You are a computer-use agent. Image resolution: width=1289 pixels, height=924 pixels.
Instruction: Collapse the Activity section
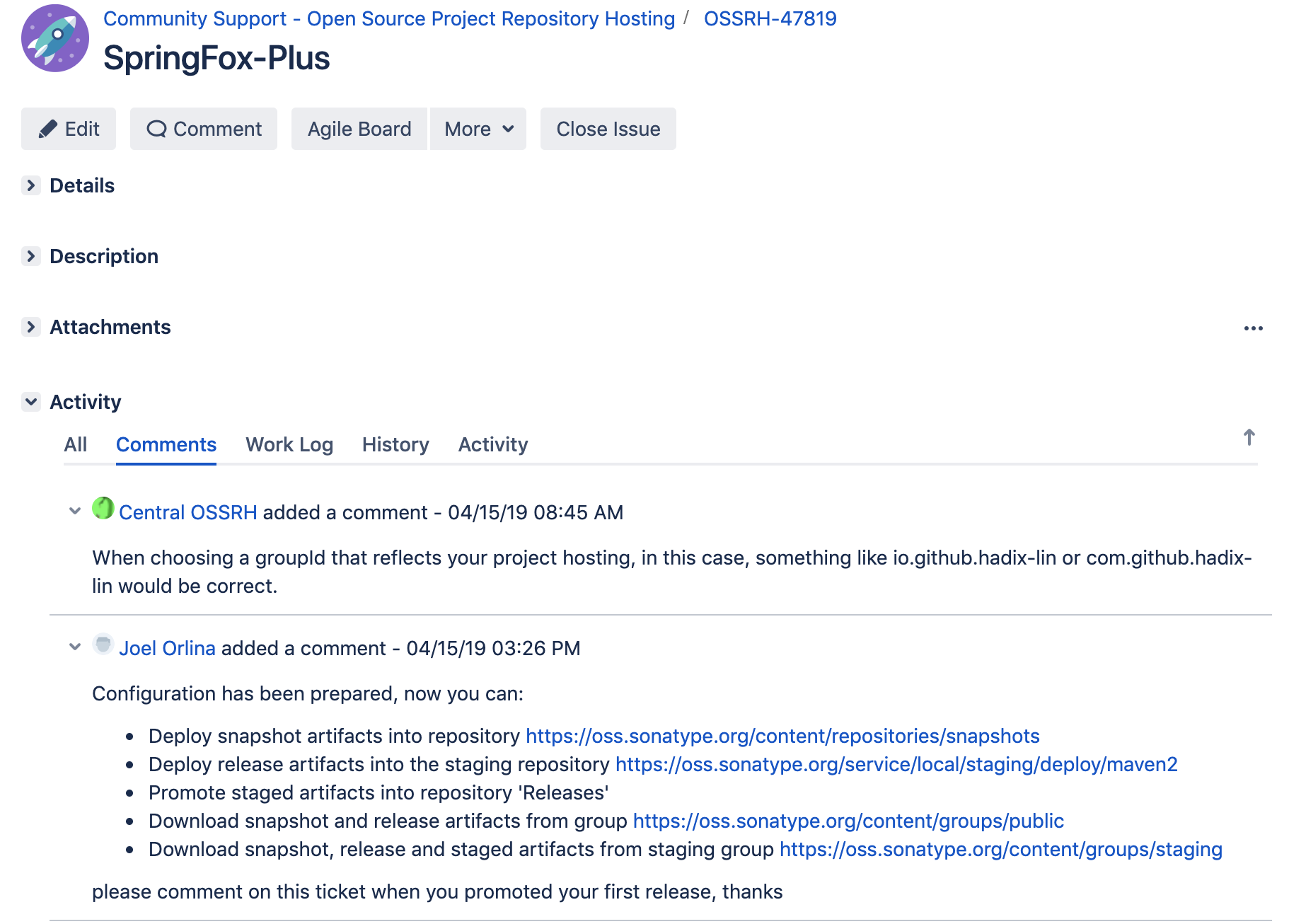(30, 402)
